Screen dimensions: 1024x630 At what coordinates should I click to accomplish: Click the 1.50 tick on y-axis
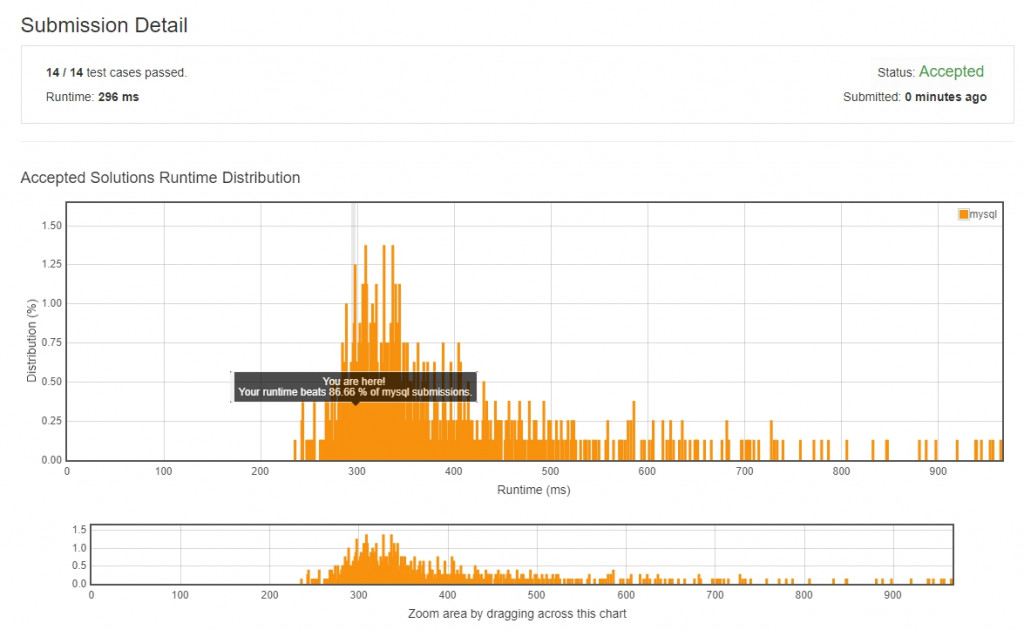[x=52, y=226]
